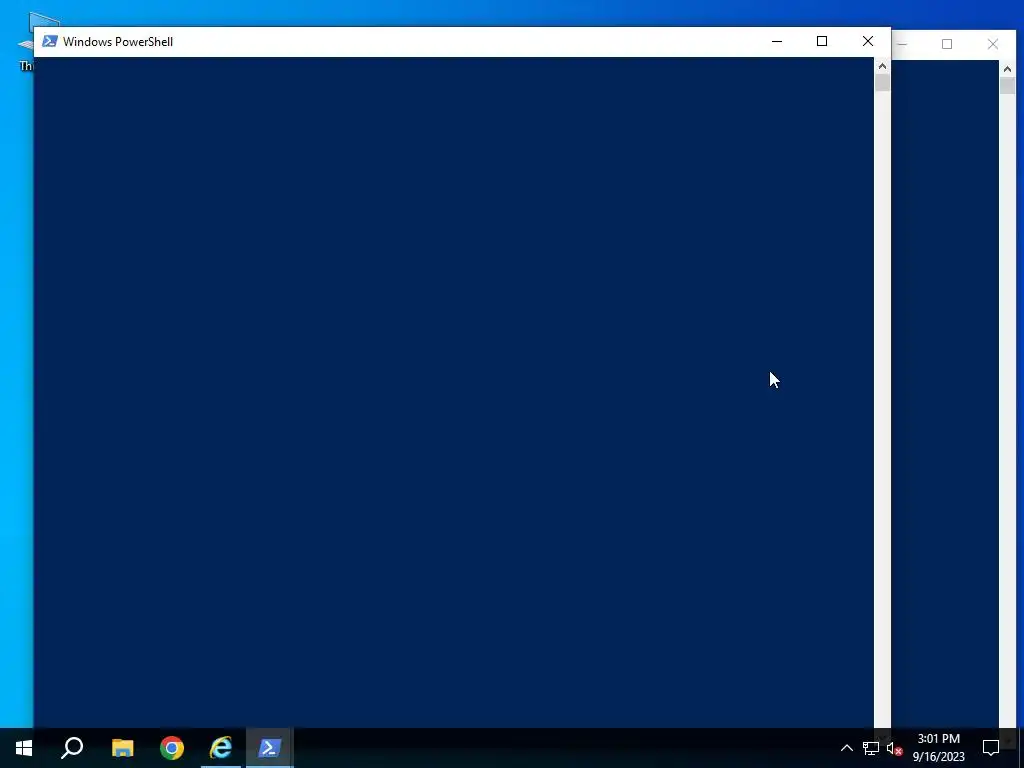Image resolution: width=1024 pixels, height=768 pixels.
Task: Select the PowerShell taskbar button
Action: (270, 748)
